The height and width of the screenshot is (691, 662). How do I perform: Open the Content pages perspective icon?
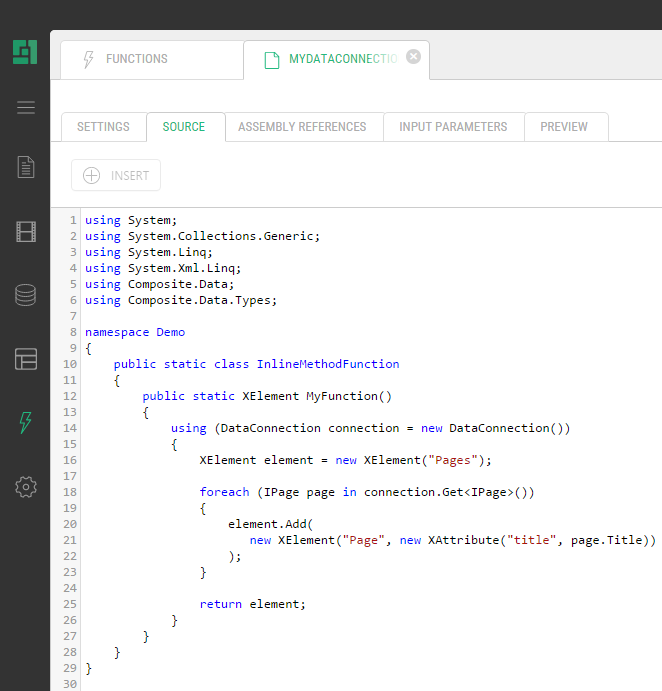click(x=26, y=167)
